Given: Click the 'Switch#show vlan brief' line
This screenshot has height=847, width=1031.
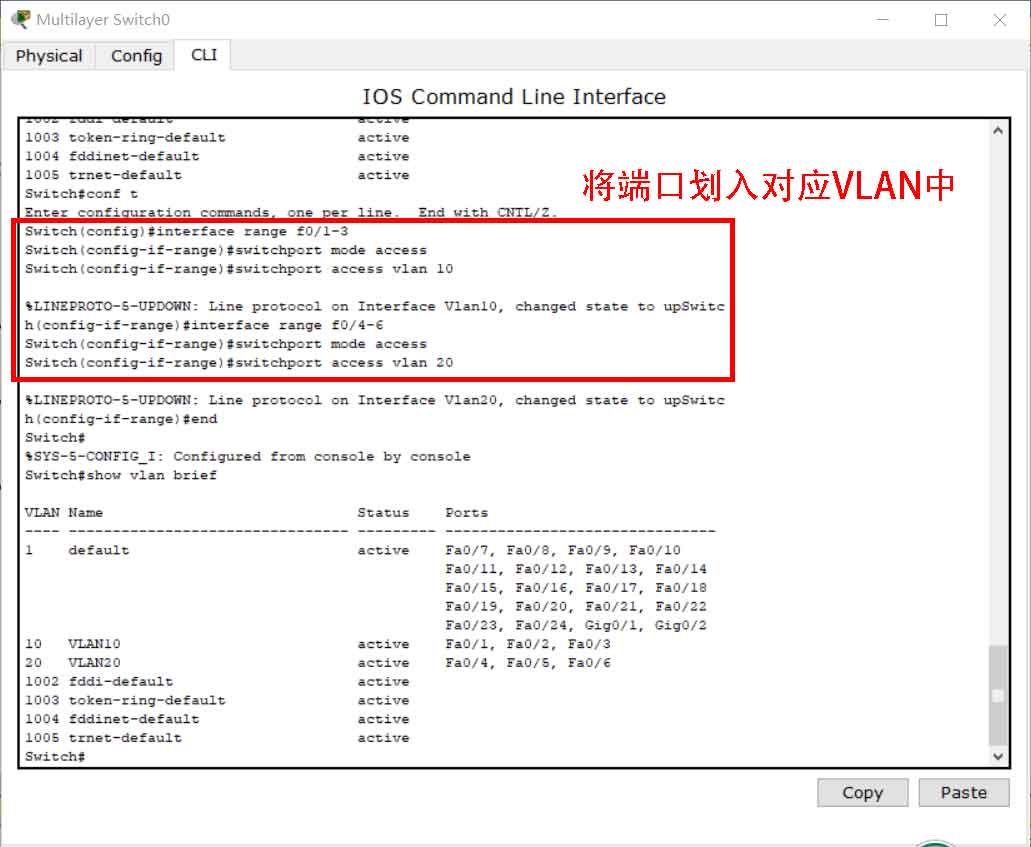Looking at the screenshot, I should [x=121, y=475].
